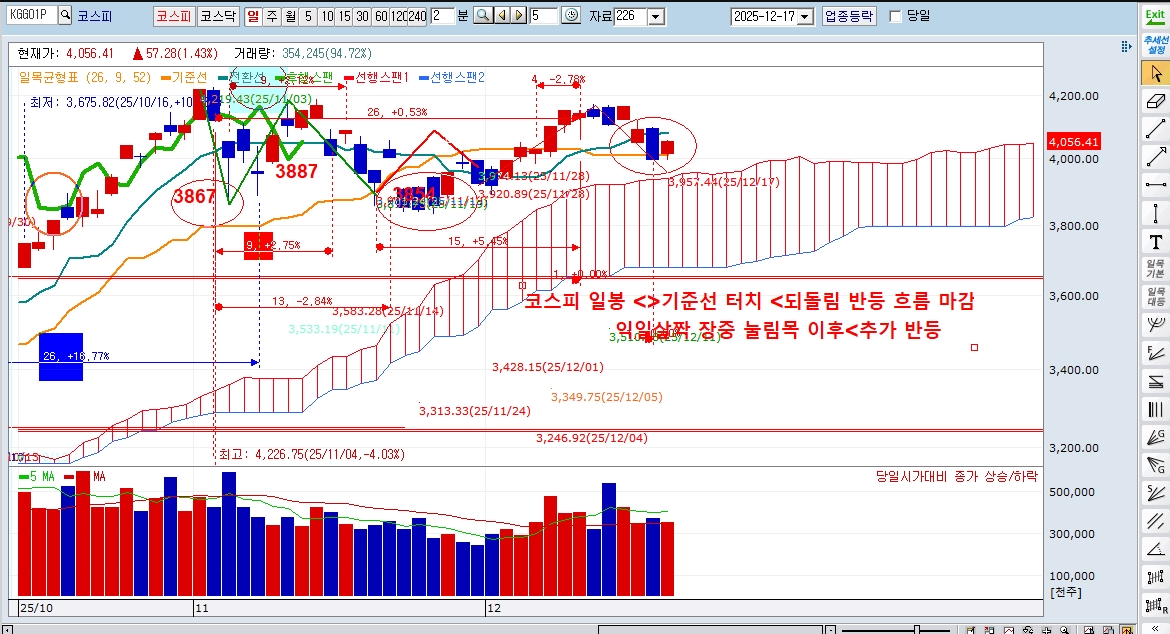The height and width of the screenshot is (634, 1170).
Task: Open the clock settings icon in toolbar
Action: (x=571, y=16)
